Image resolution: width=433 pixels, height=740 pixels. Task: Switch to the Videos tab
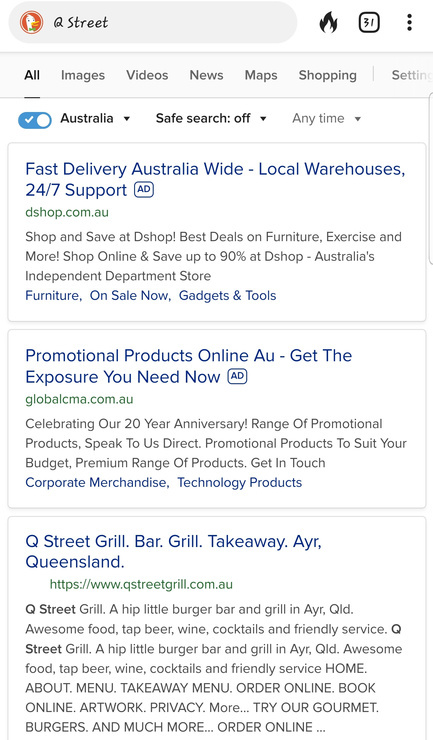(147, 75)
